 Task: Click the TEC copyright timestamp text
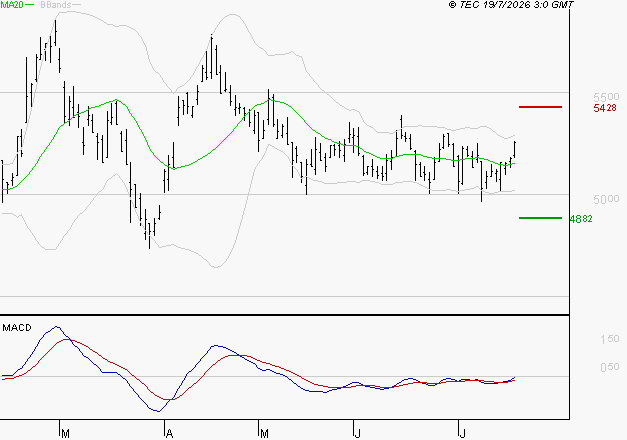pos(511,4)
